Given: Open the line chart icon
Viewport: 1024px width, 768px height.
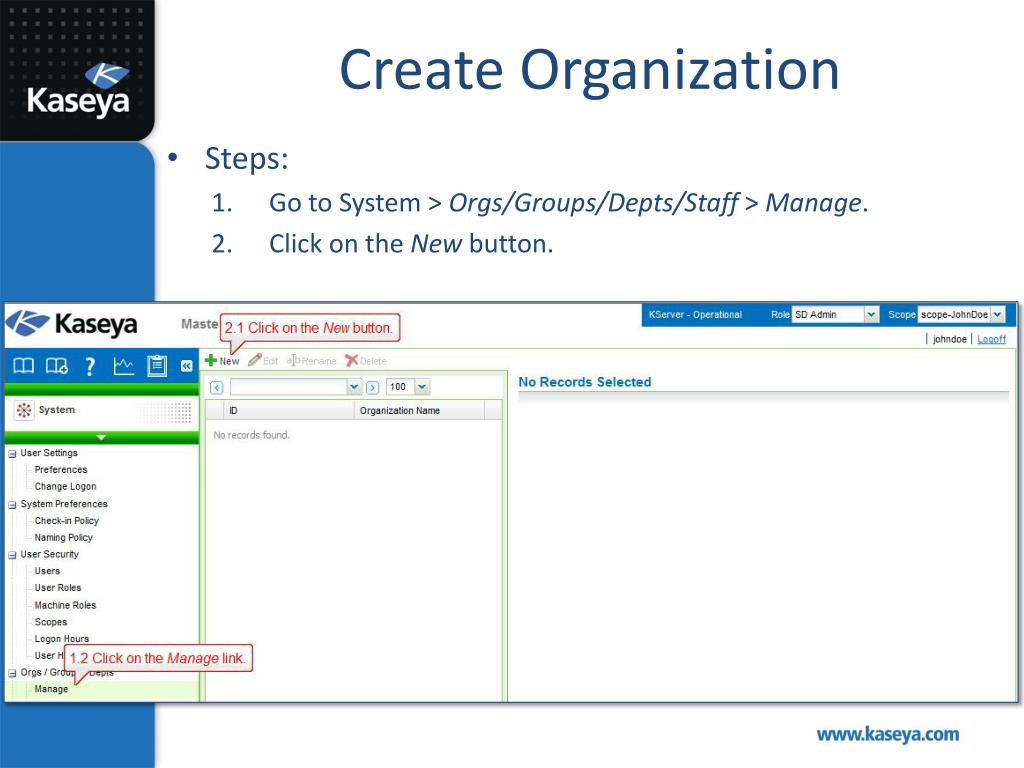Looking at the screenshot, I should pyautogui.click(x=123, y=366).
